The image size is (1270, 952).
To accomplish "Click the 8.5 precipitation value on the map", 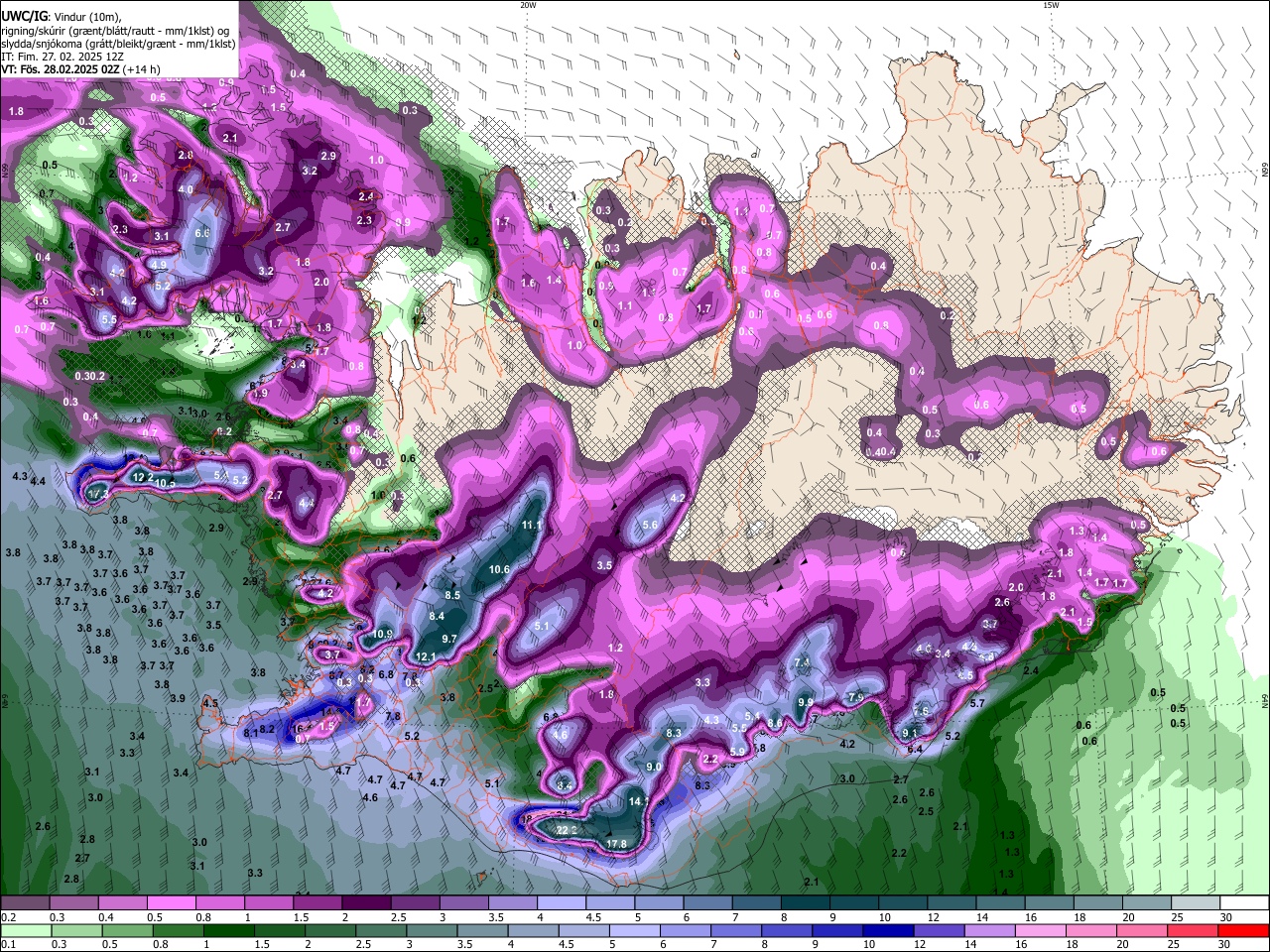I will 452,595.
